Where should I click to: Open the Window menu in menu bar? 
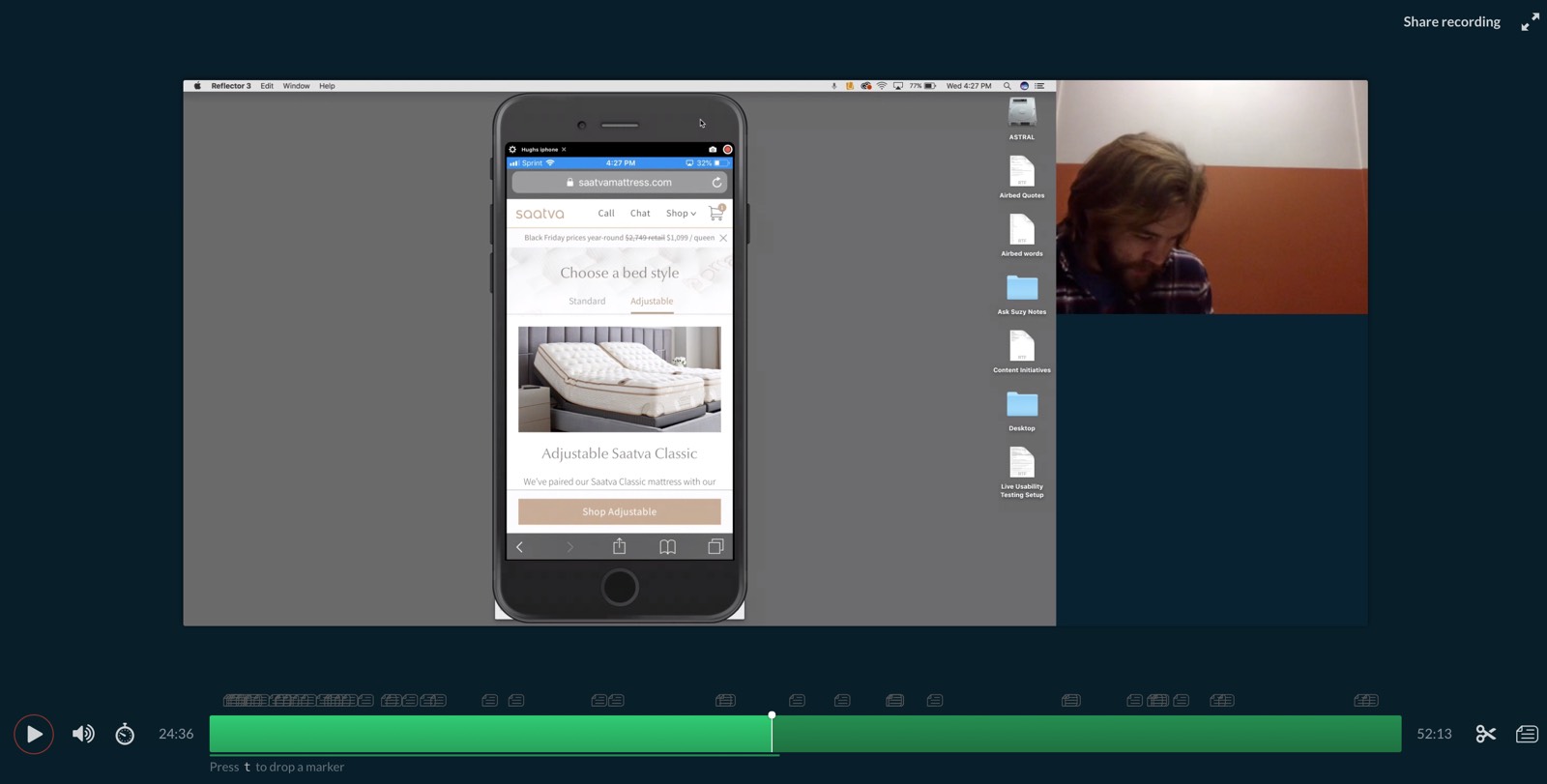click(x=296, y=86)
